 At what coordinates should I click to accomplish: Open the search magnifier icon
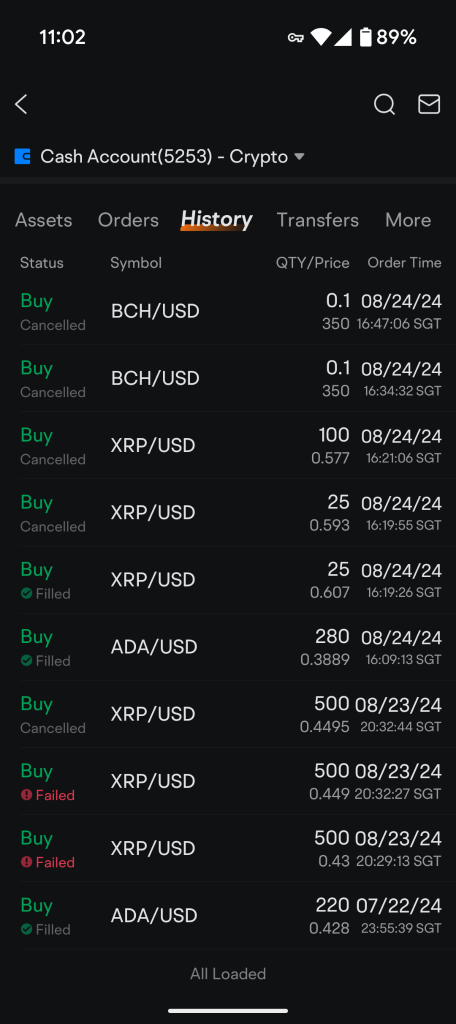pos(384,104)
